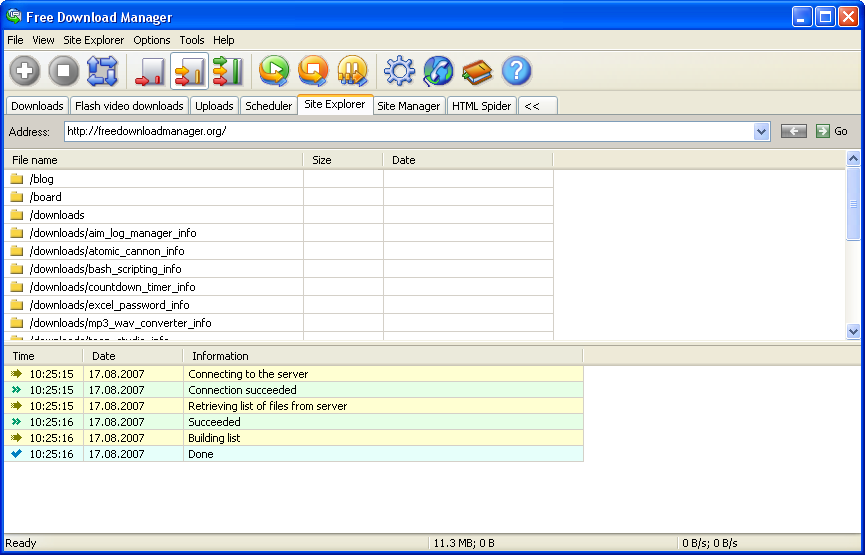Image resolution: width=865 pixels, height=555 pixels.
Task: Select log entry 'Connecting to the server'
Action: (294, 374)
